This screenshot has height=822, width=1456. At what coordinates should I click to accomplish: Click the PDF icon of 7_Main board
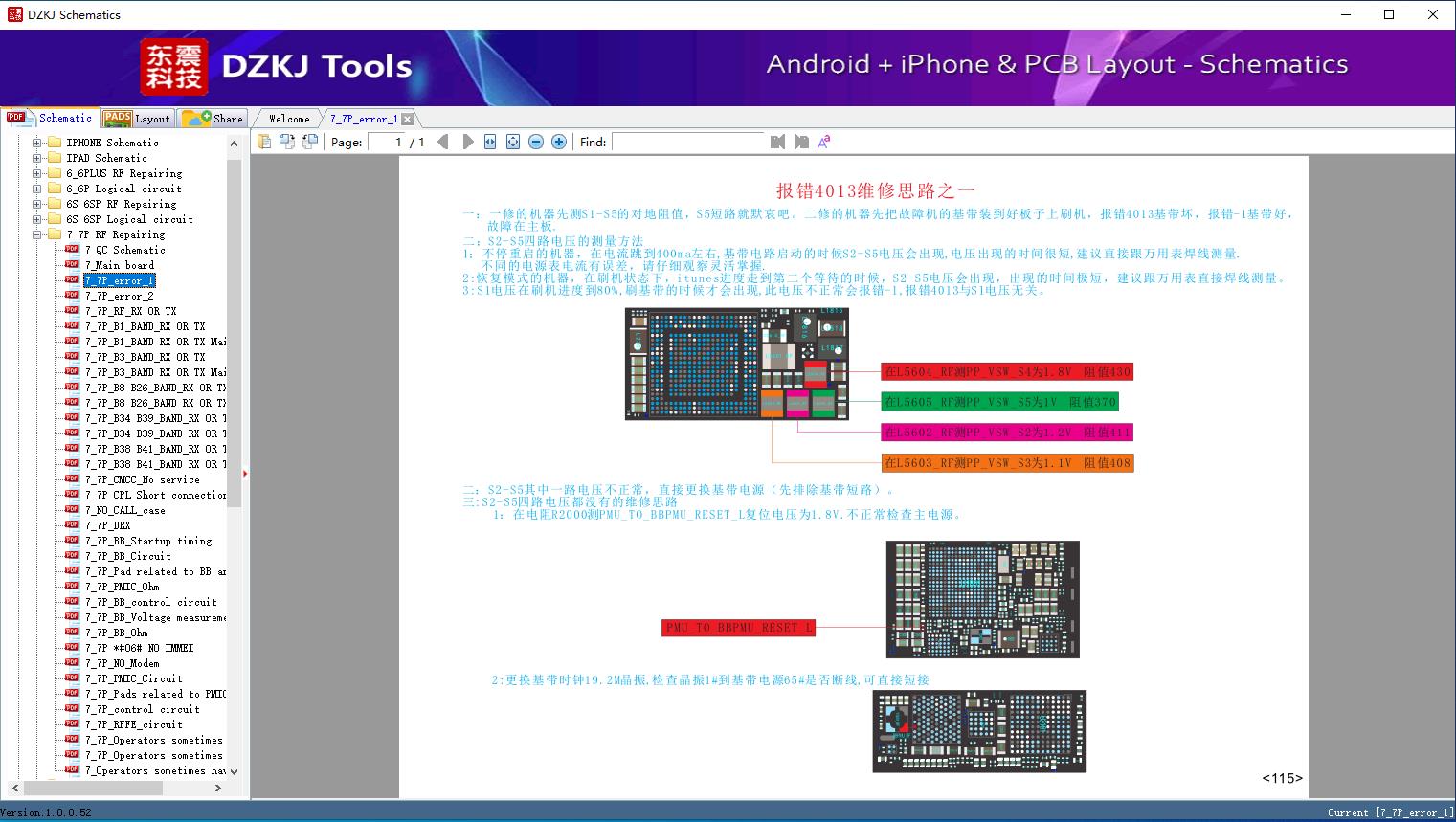coord(72,265)
